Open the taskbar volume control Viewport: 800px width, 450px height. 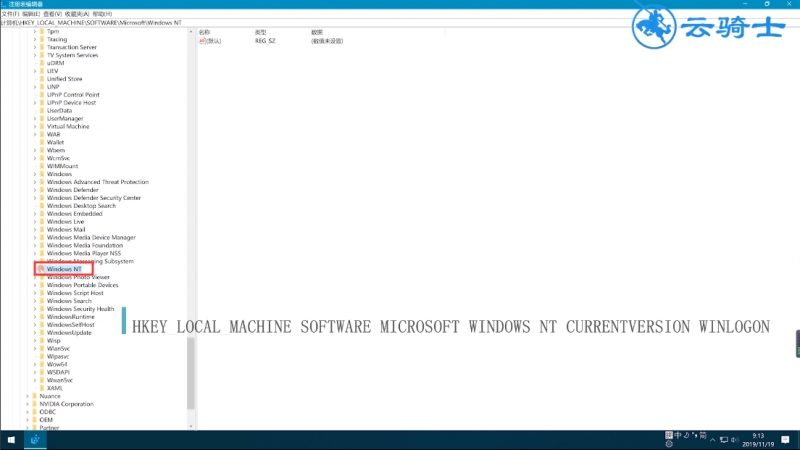click(735, 440)
